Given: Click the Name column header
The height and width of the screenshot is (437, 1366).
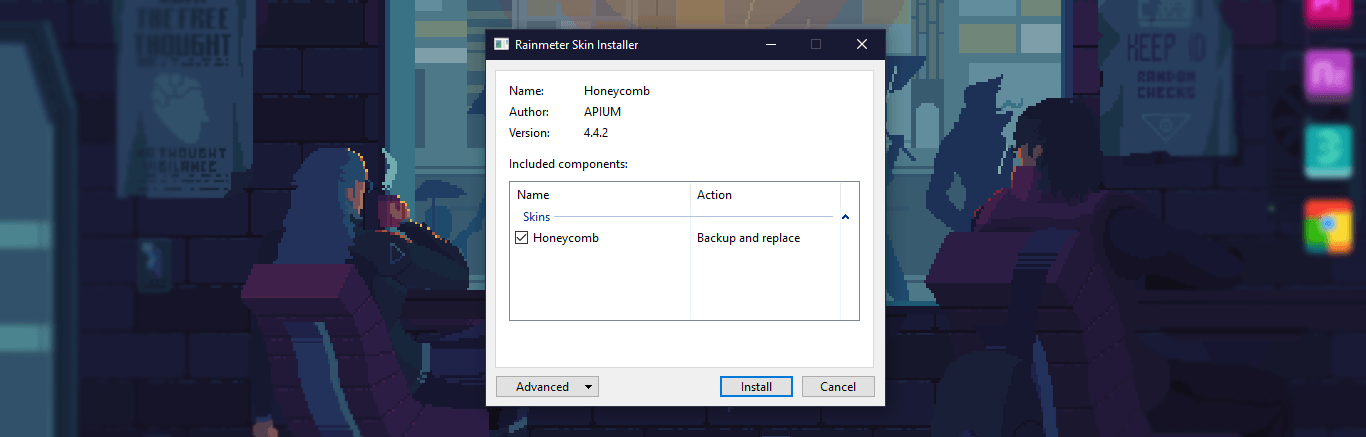Looking at the screenshot, I should pyautogui.click(x=533, y=195).
